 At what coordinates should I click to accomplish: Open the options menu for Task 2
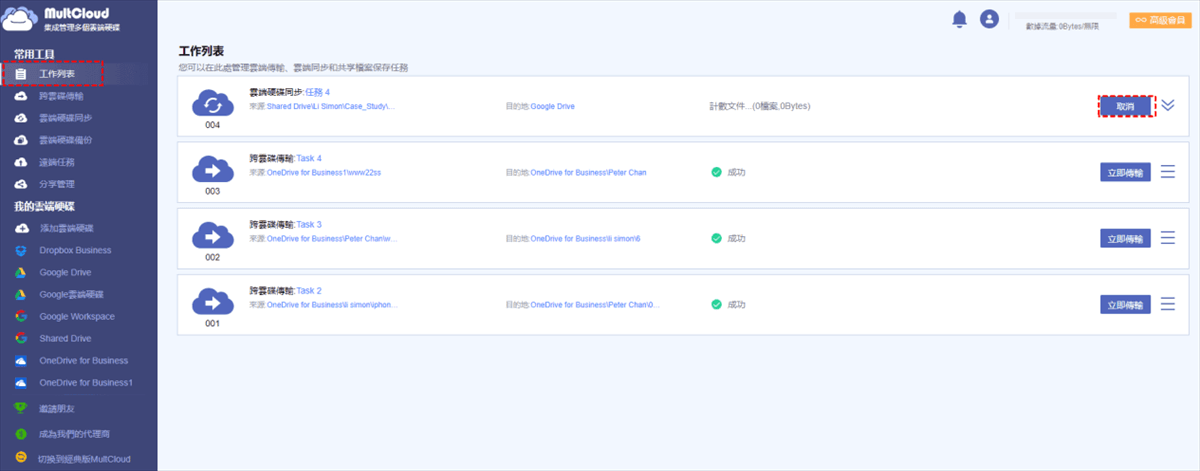pyautogui.click(x=1168, y=304)
